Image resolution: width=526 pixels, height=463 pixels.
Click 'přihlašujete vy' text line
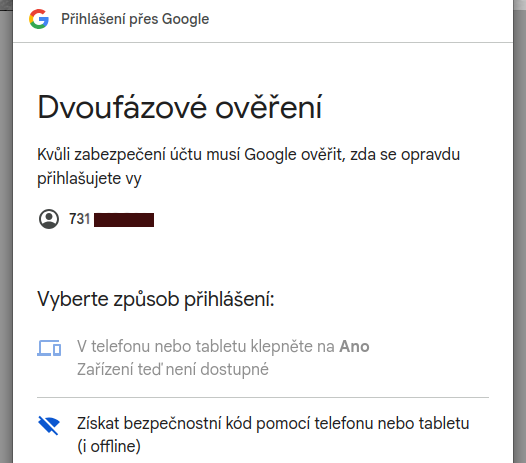pyautogui.click(x=89, y=179)
